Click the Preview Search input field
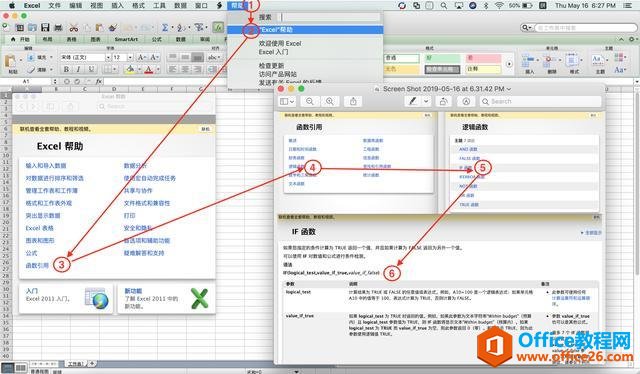This screenshot has width=640, height=374. coord(540,101)
